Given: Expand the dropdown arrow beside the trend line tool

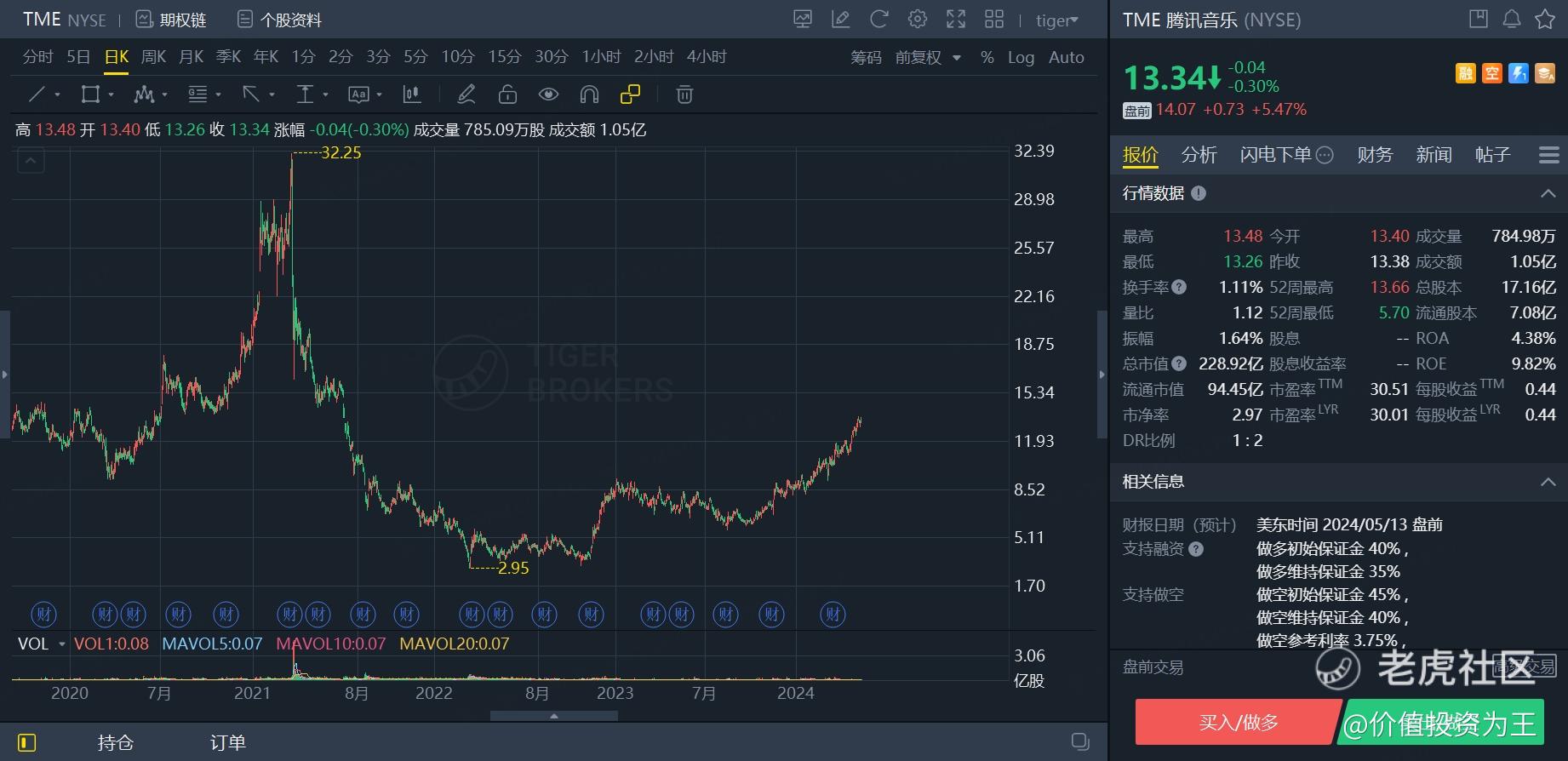Looking at the screenshot, I should tap(57, 95).
